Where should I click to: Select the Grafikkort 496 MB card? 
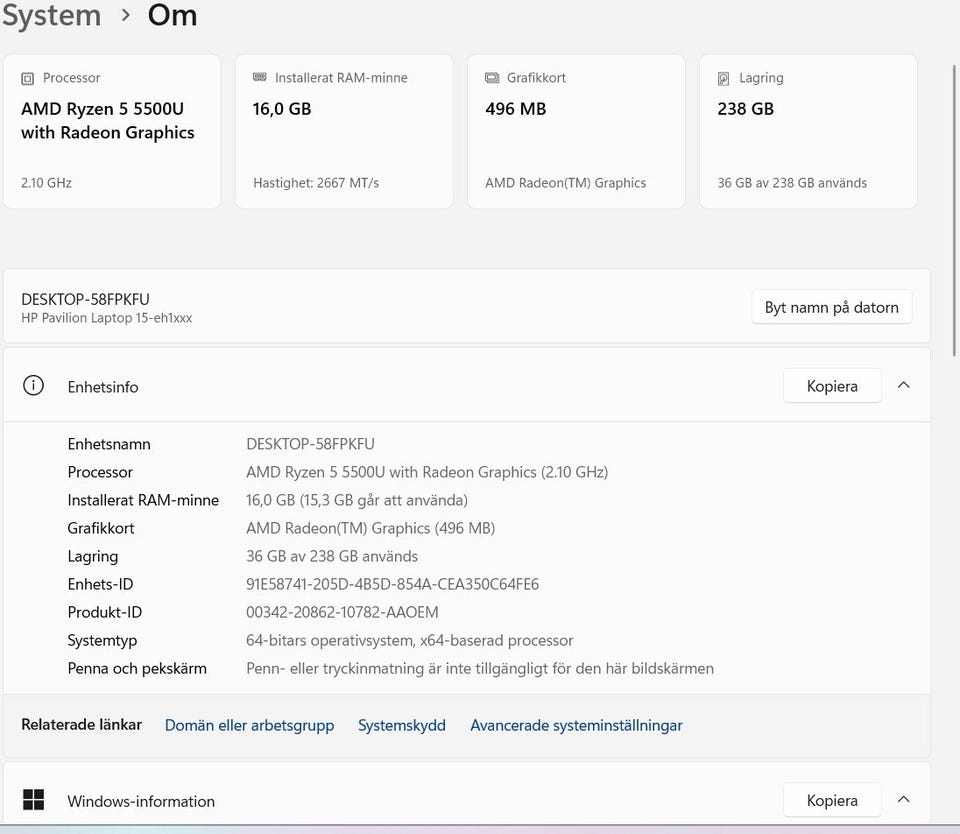[576, 131]
